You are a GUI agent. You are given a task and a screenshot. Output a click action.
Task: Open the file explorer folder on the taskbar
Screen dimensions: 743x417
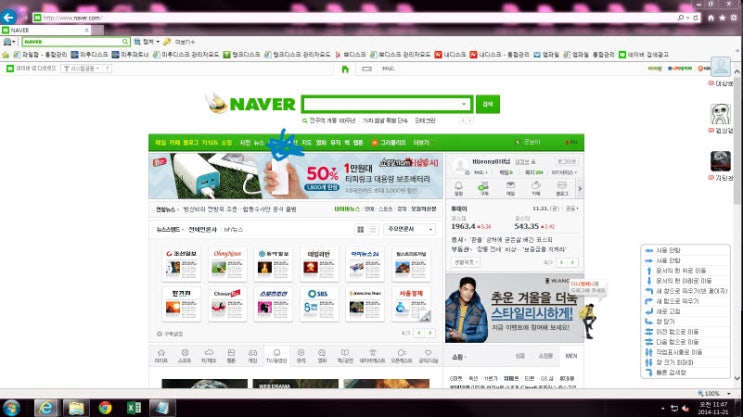[x=76, y=408]
